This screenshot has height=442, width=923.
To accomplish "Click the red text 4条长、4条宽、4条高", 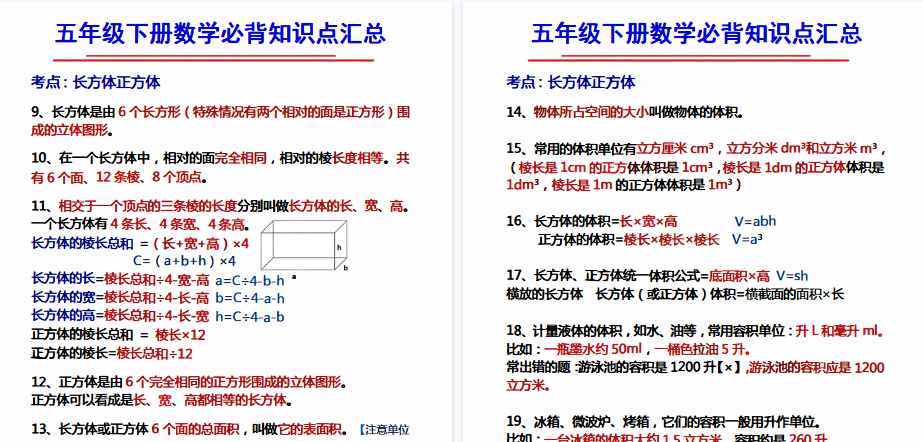I will click(x=178, y=224).
